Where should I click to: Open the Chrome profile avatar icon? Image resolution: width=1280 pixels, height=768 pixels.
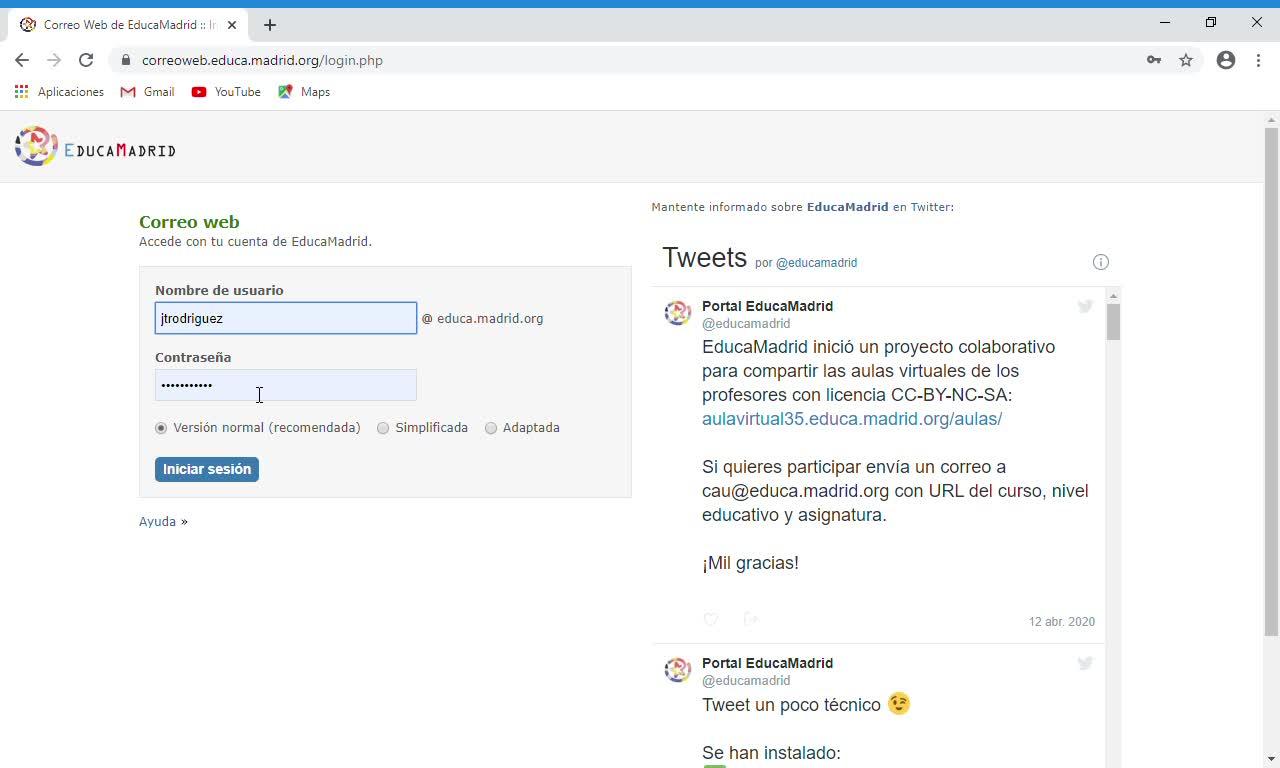1226,60
